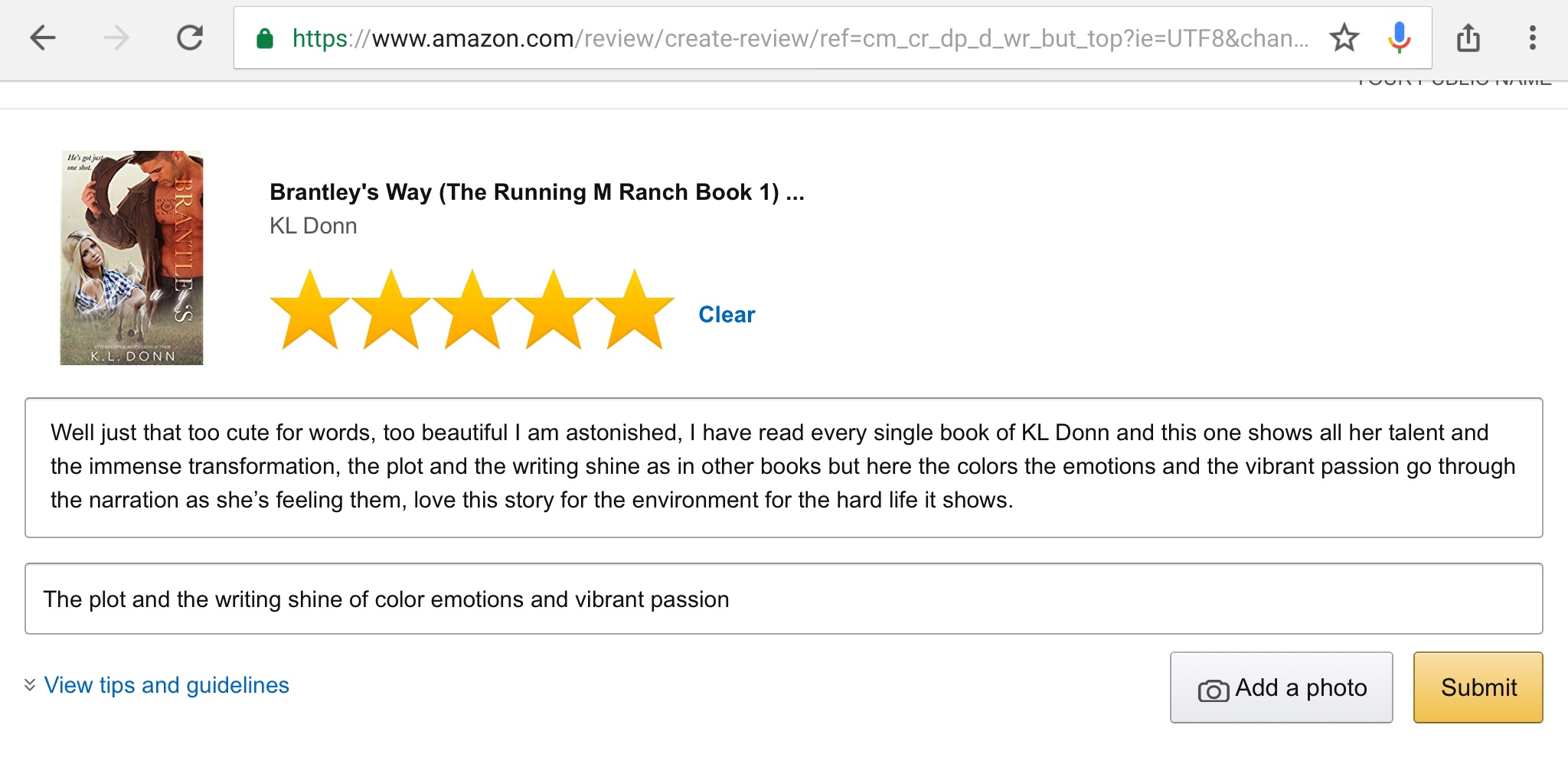Set rating to one star
Viewport: 1568px width, 777px height.
pyautogui.click(x=310, y=311)
